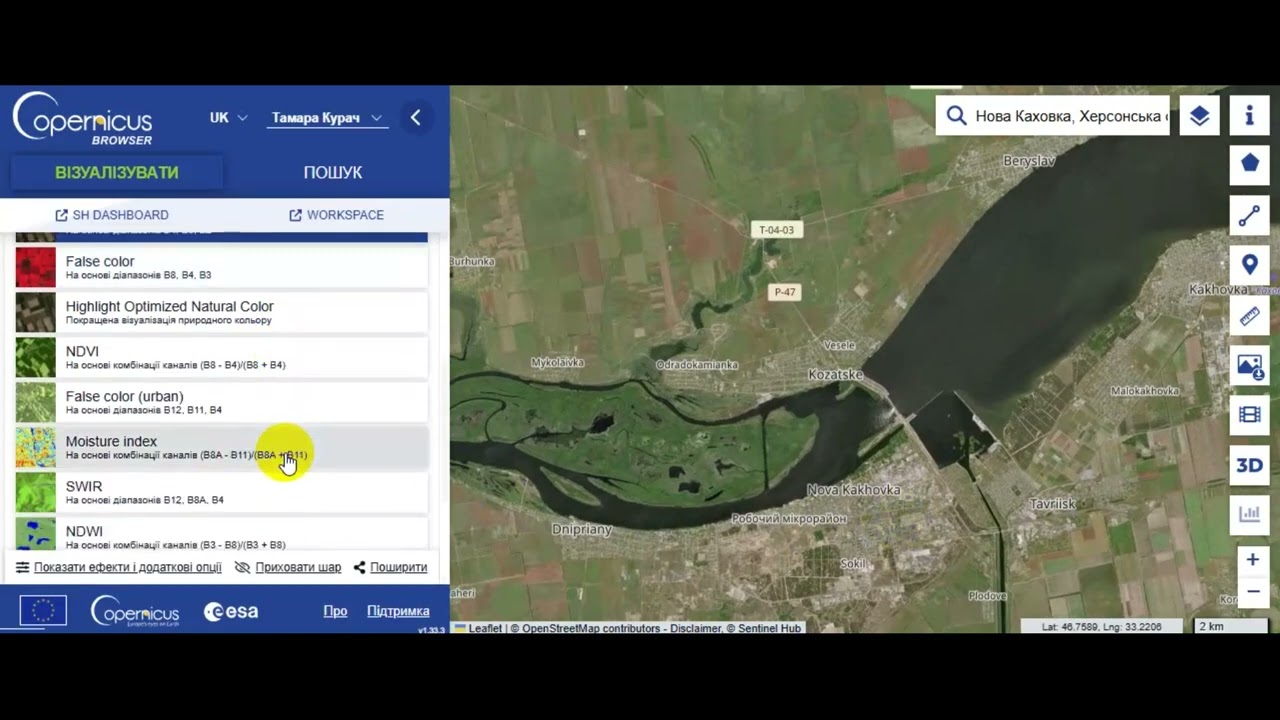The height and width of the screenshot is (720, 1280).
Task: Click the ESA logo in footer
Action: (231, 611)
